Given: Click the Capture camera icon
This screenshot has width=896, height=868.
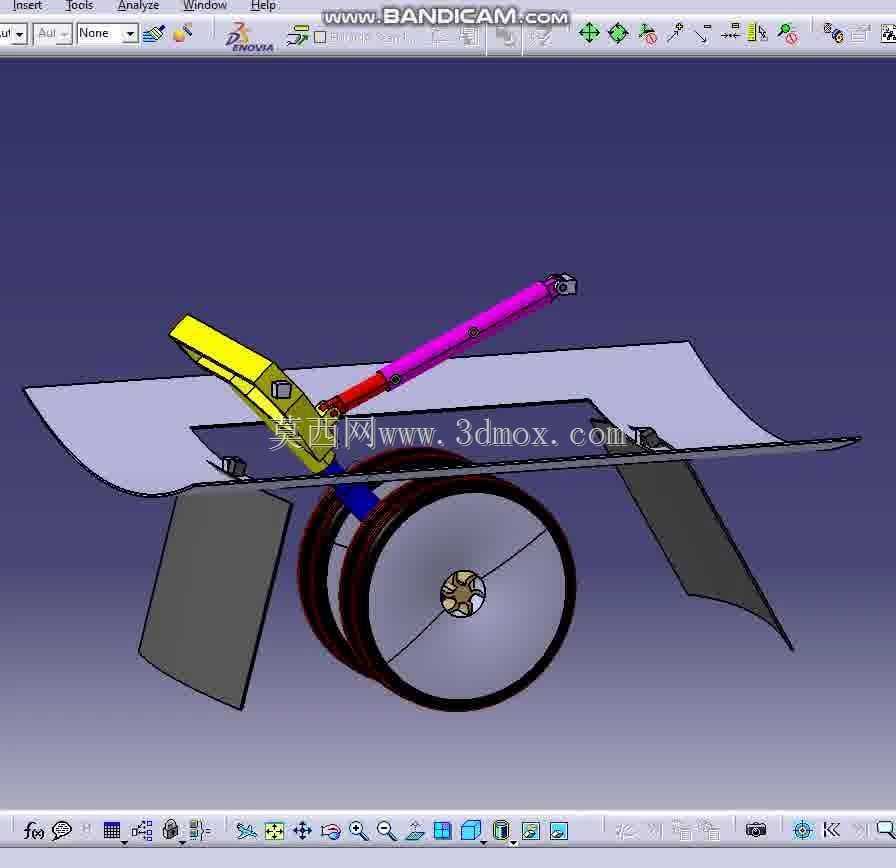Looking at the screenshot, I should [x=756, y=830].
